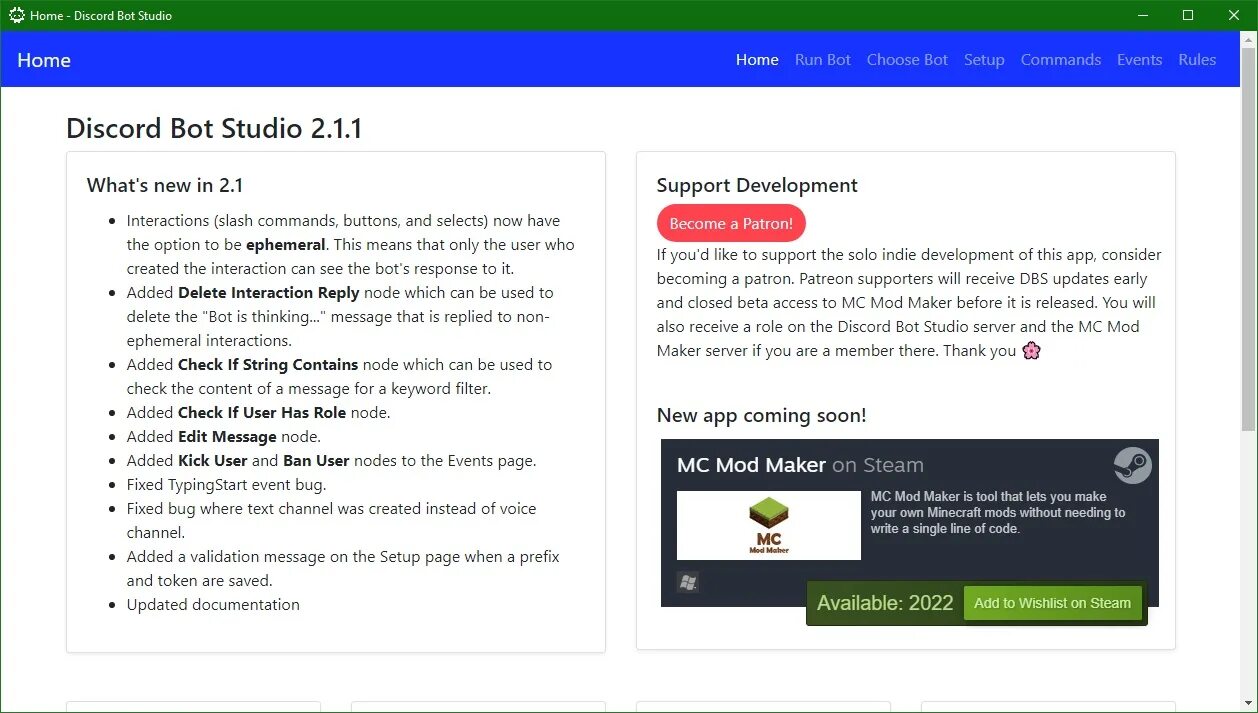Navigate to Commands page
The width and height of the screenshot is (1258, 713).
pos(1061,59)
